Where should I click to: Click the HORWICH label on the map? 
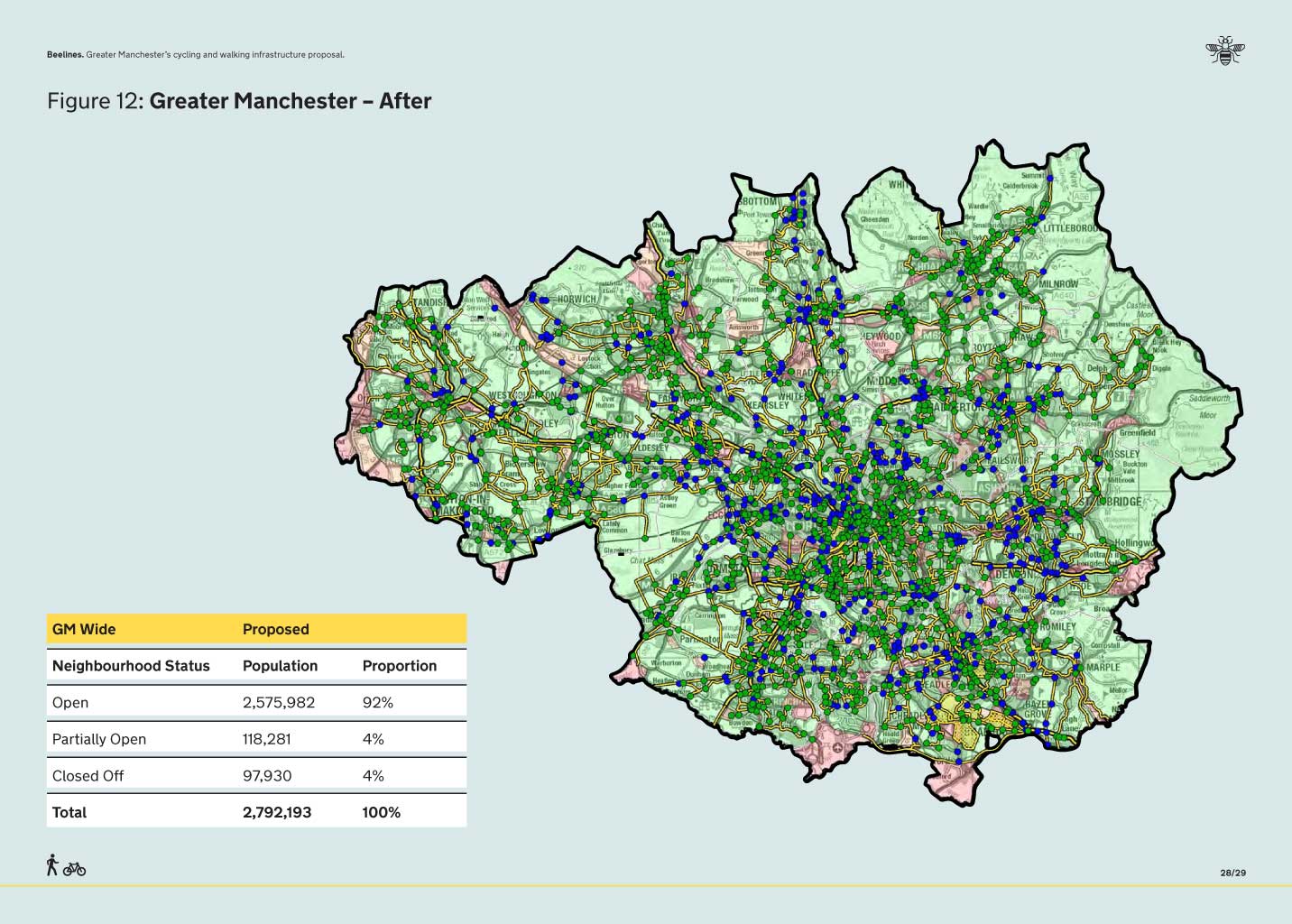click(x=576, y=299)
